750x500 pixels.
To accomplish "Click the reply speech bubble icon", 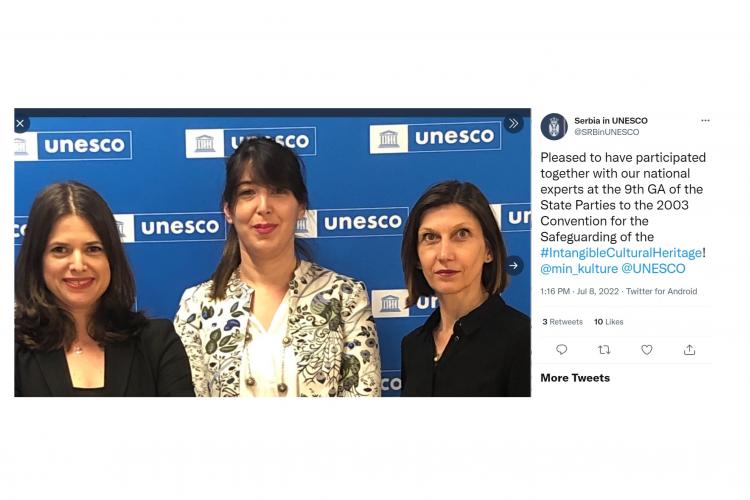I will coord(562,350).
